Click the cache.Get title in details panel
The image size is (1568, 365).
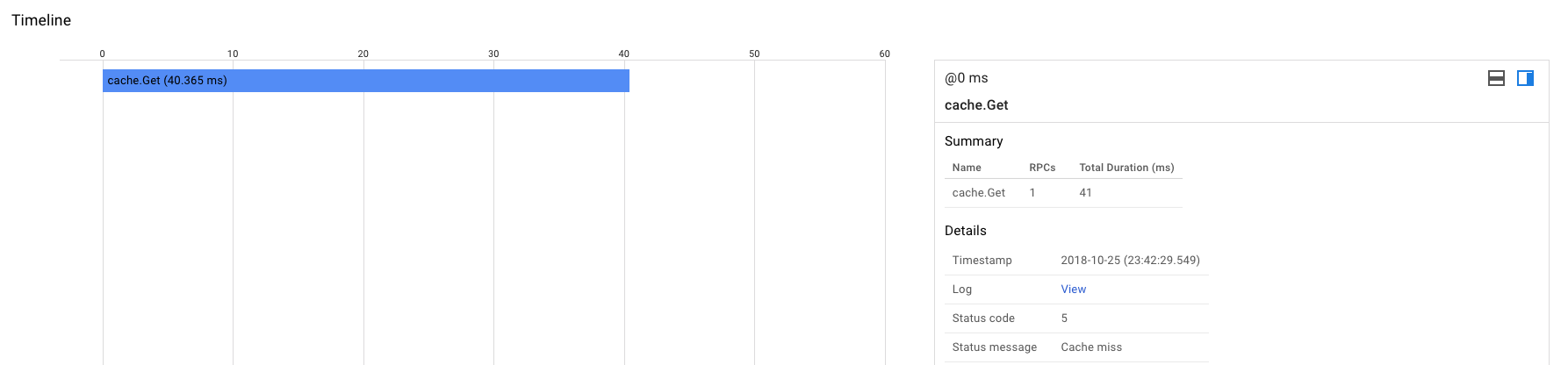(x=976, y=105)
